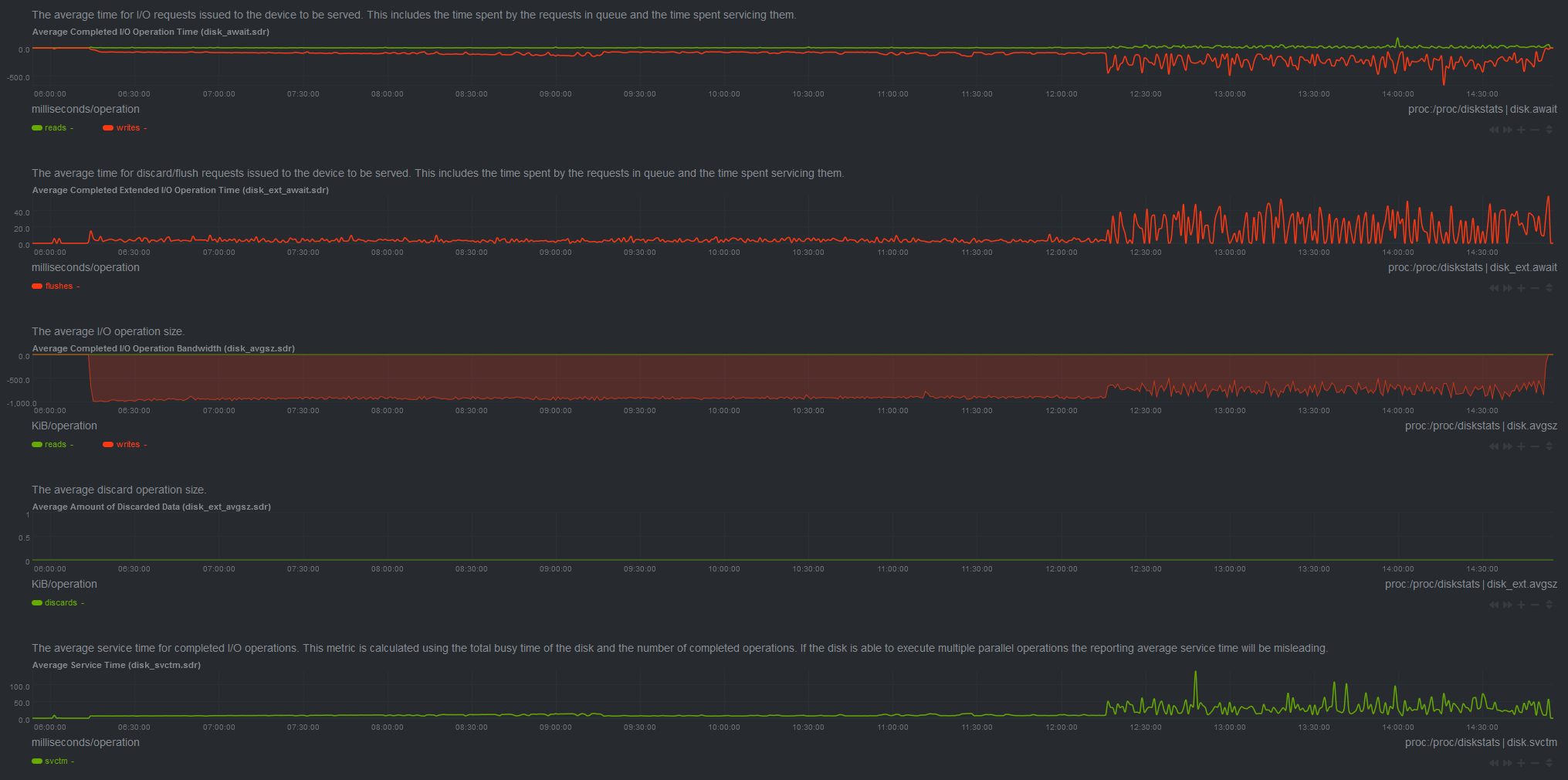This screenshot has height=780, width=1568.
Task: Click the disk.avgsz chart resize handle
Action: [x=1549, y=446]
